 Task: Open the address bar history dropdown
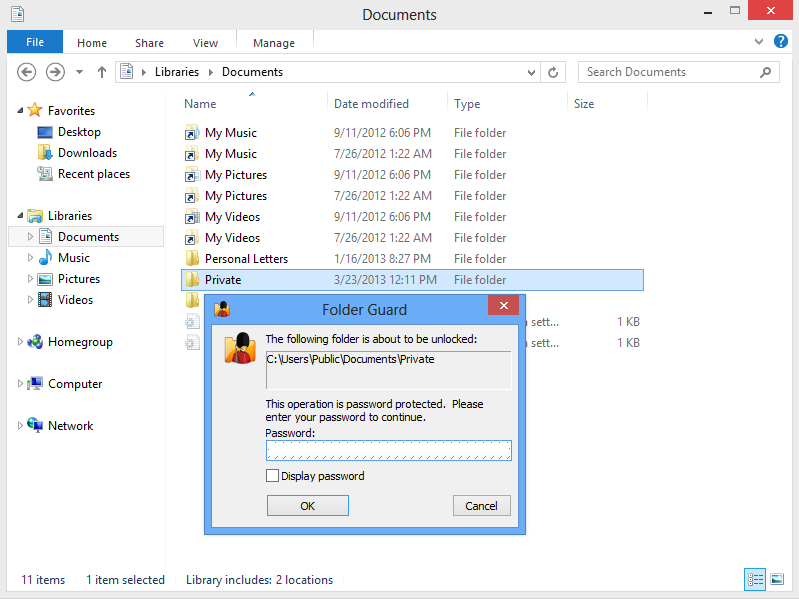tap(531, 72)
